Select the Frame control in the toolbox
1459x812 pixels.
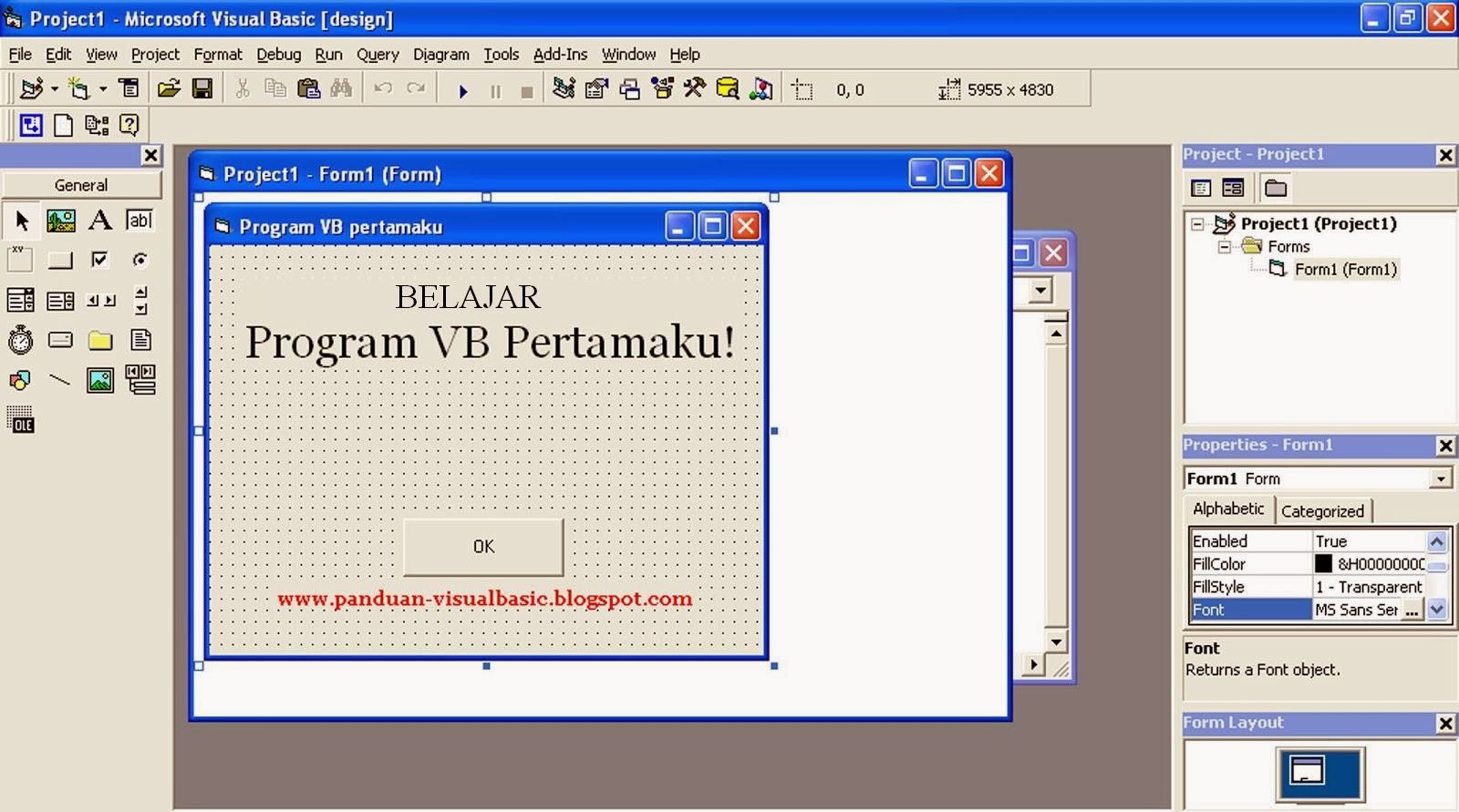tap(21, 260)
